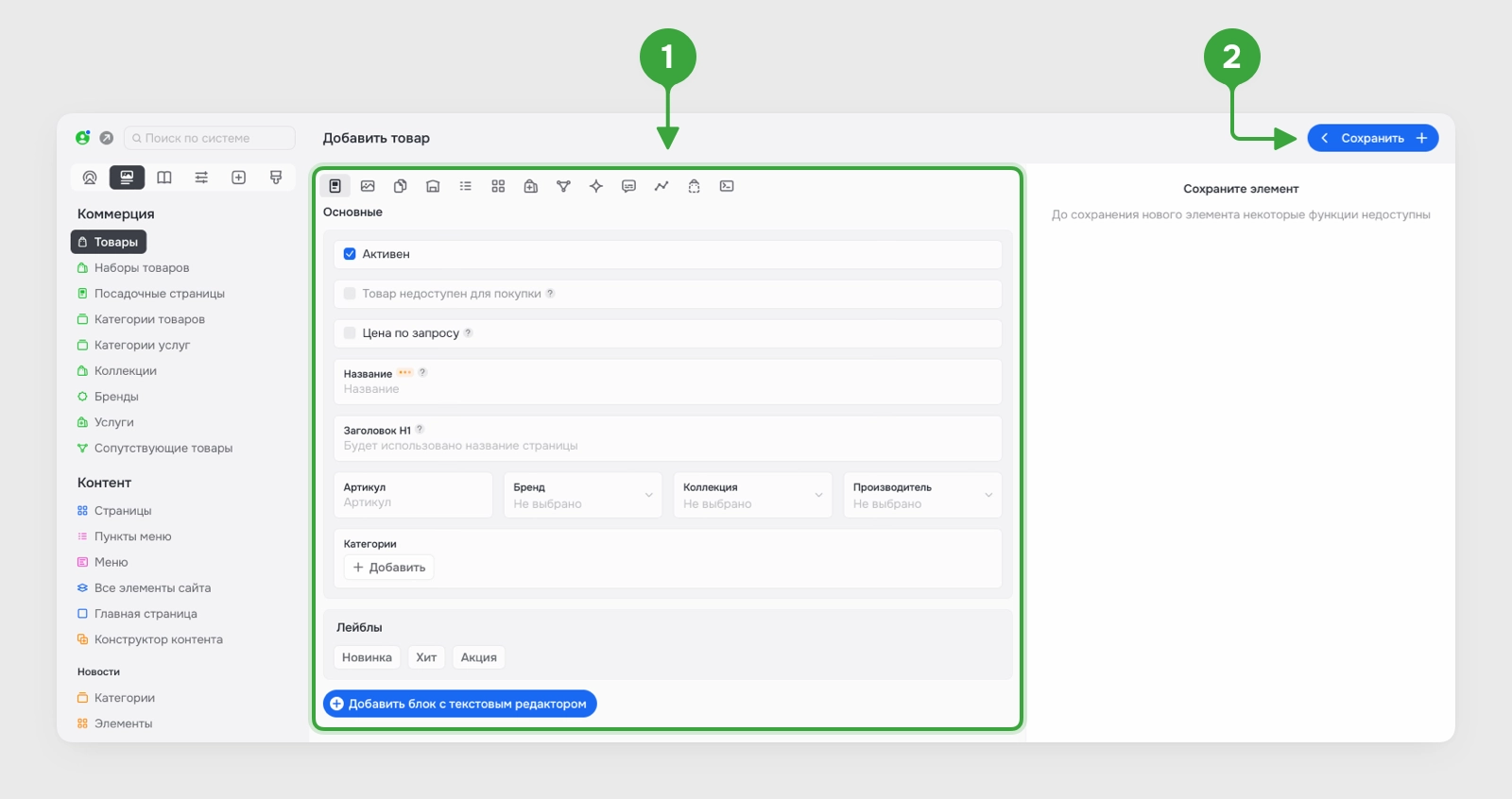Open the Коллекция dropdown

pos(752,495)
